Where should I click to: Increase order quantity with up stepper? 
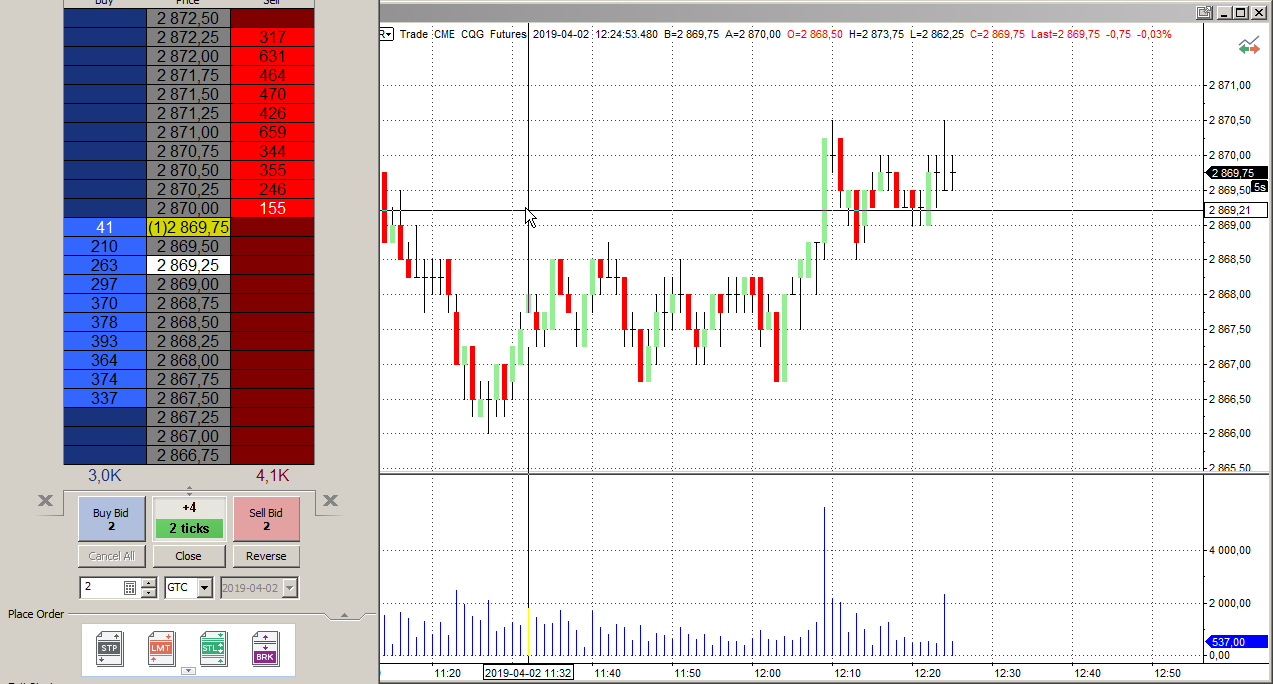point(149,583)
